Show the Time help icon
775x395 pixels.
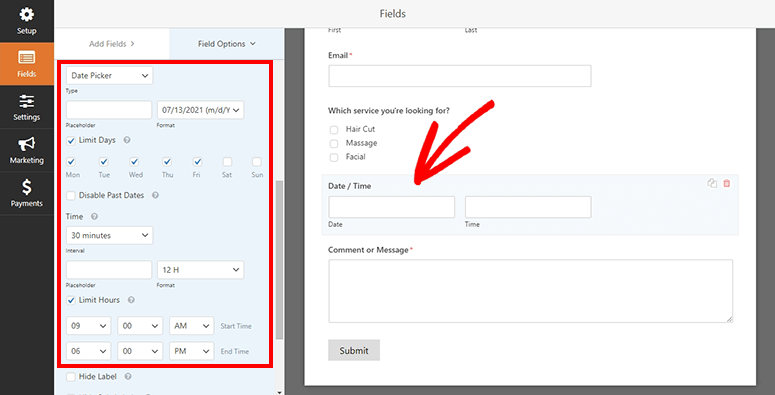[94, 217]
